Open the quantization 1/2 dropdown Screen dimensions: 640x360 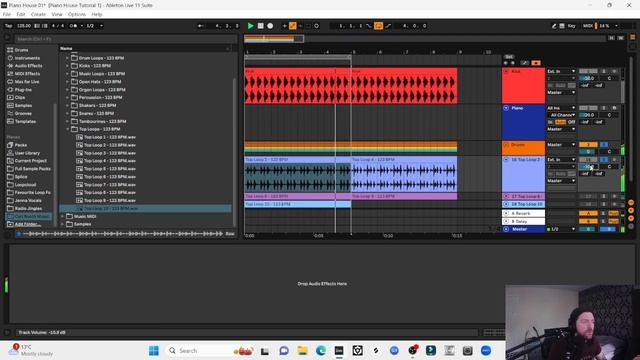[95, 26]
